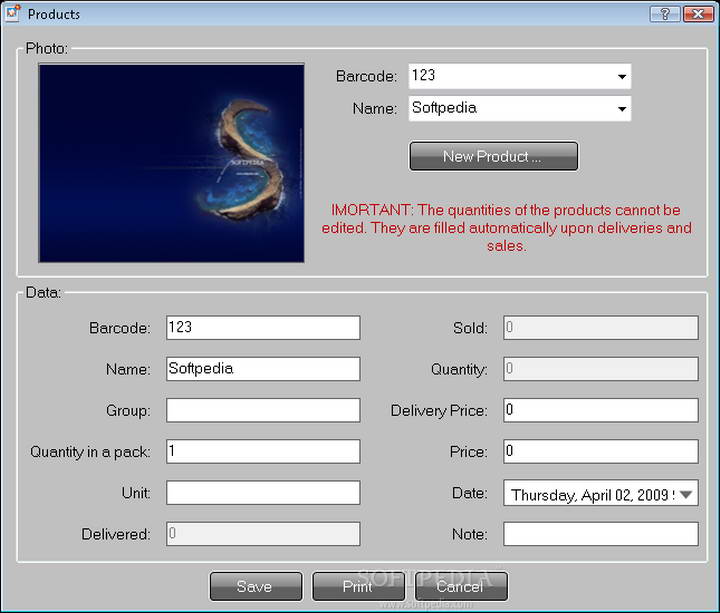Click the Products window title icon
Screen dimensions: 720x613
13,13
